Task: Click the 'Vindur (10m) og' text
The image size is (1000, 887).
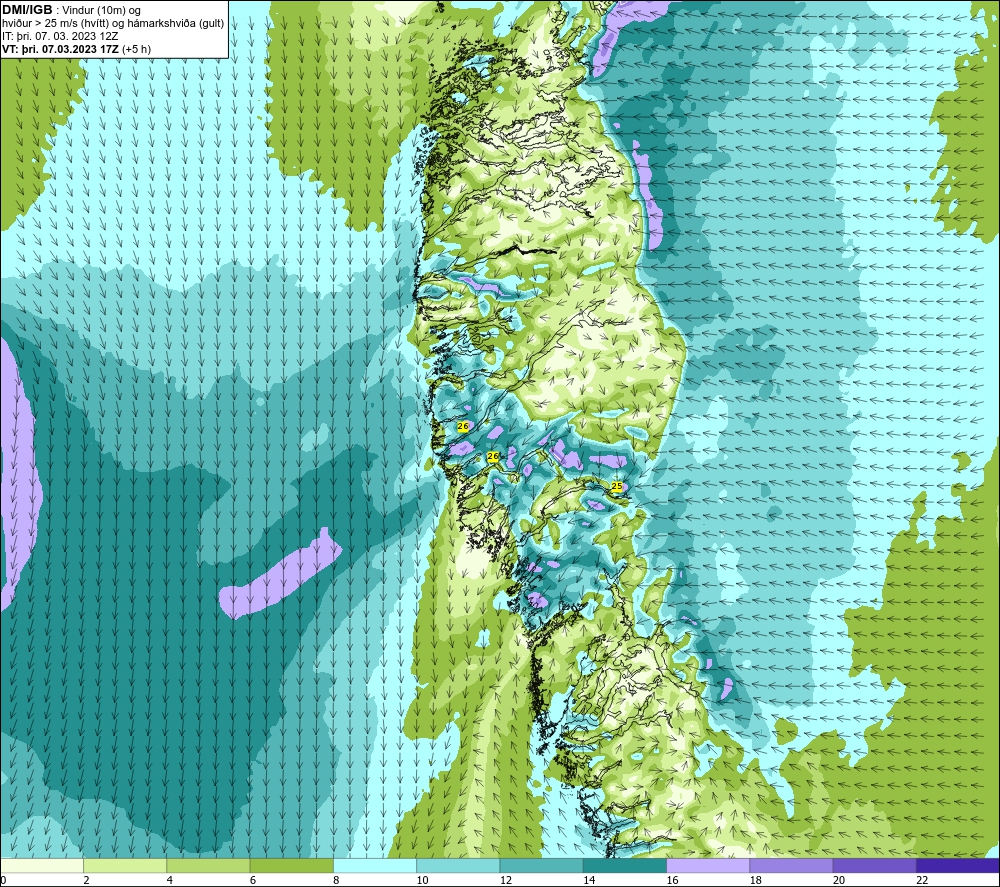Action: [x=103, y=11]
